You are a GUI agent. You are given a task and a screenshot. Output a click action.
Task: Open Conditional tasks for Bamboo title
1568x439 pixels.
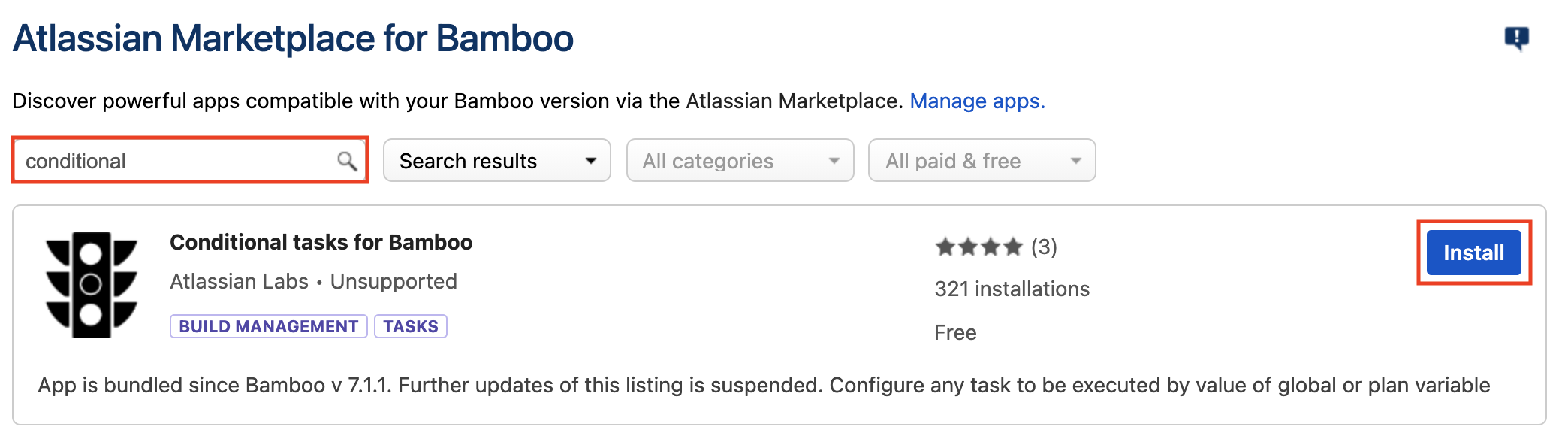[321, 242]
